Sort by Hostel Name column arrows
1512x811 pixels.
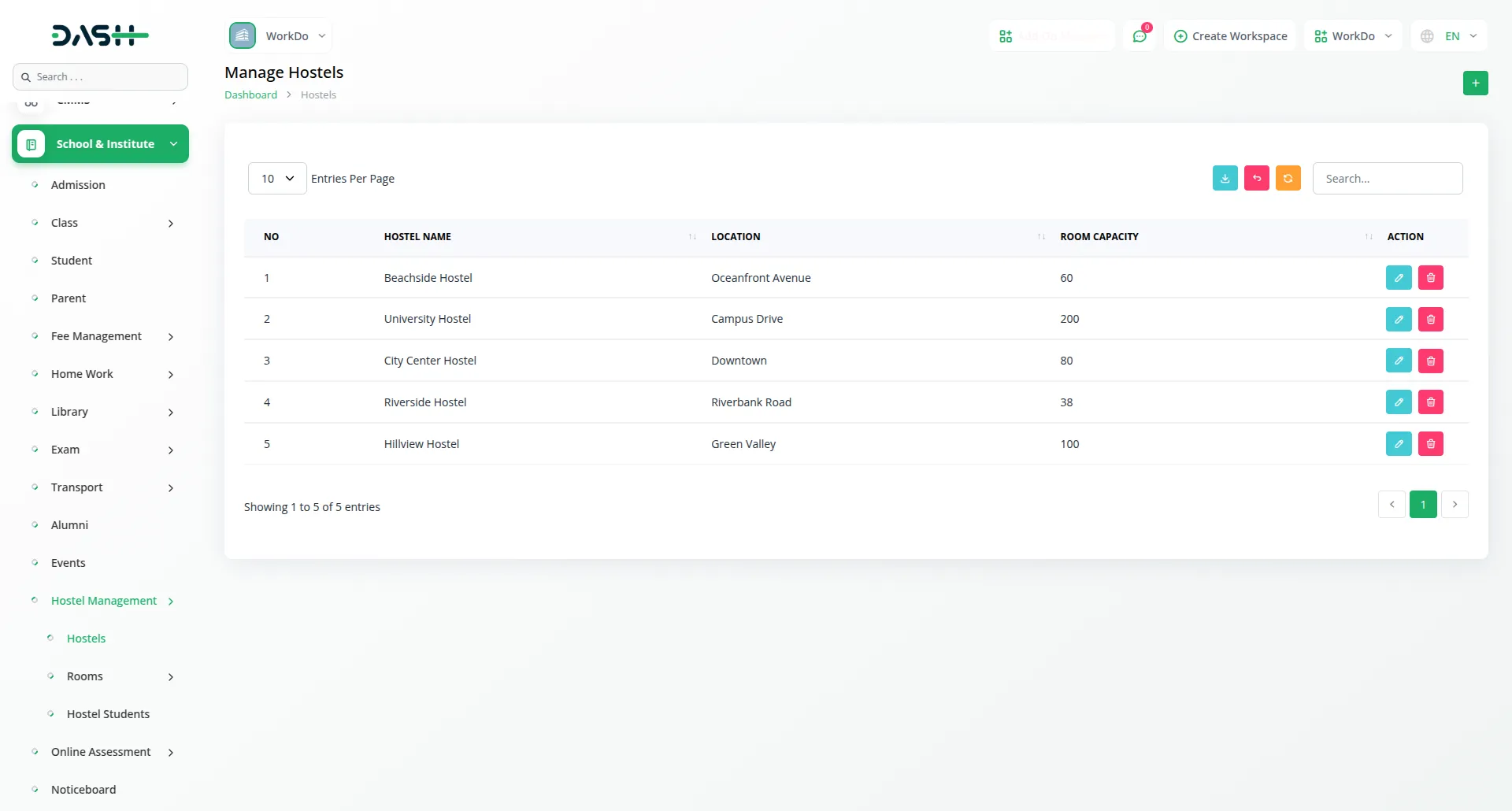[x=692, y=236]
